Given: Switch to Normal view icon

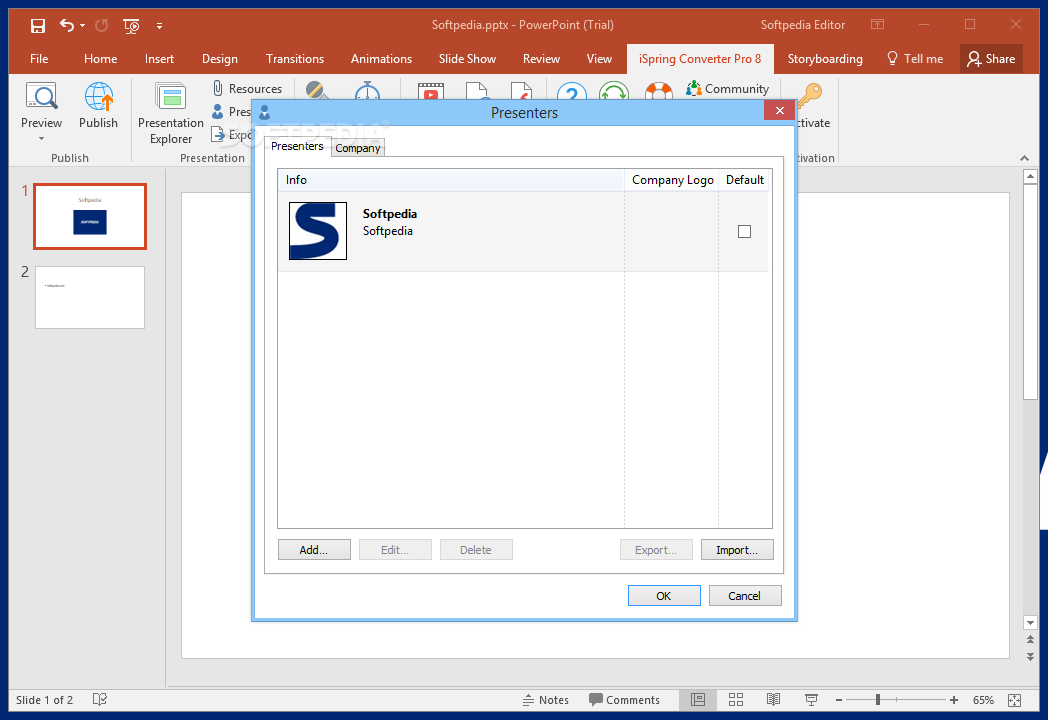Looking at the screenshot, I should click(x=698, y=700).
